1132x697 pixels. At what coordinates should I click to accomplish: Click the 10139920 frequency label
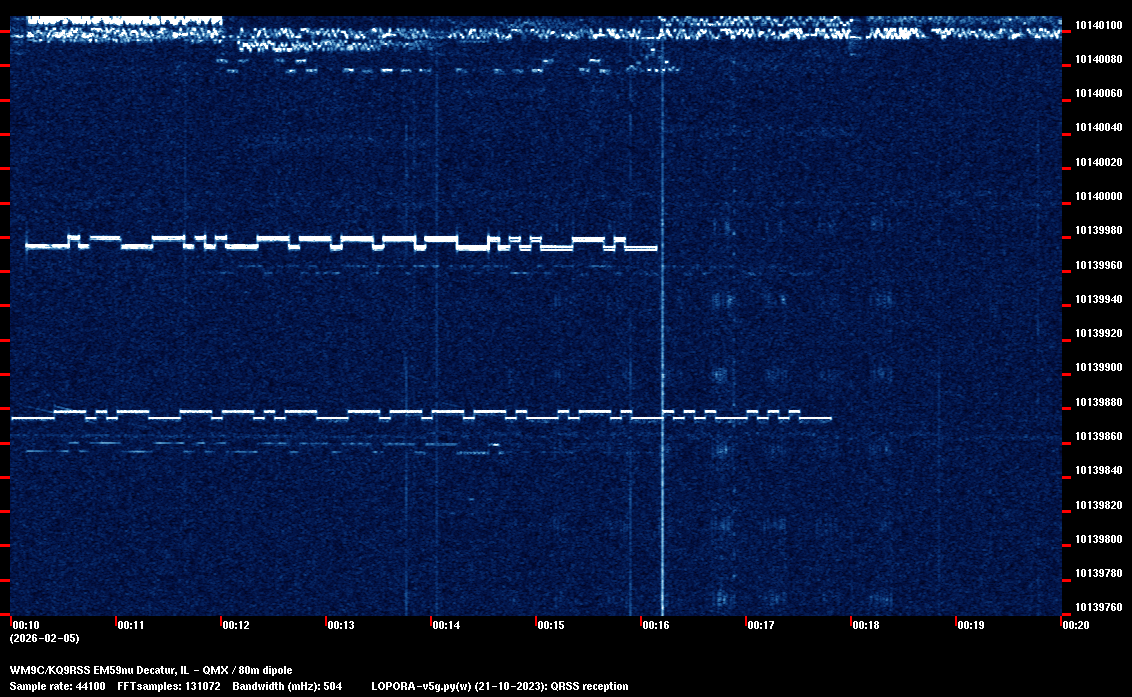(1097, 333)
